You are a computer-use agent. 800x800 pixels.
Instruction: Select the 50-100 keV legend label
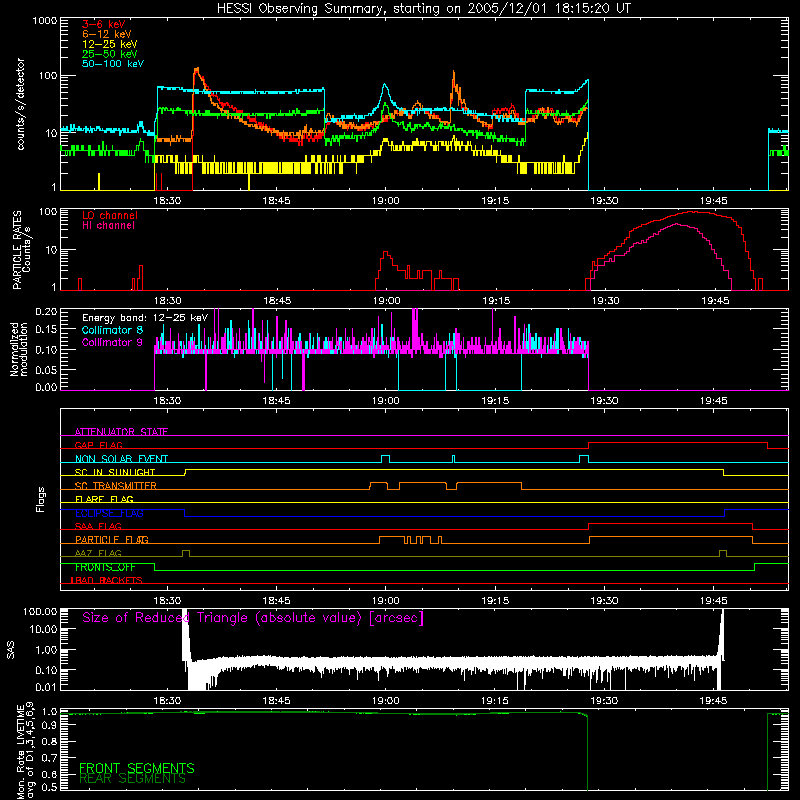pos(113,64)
